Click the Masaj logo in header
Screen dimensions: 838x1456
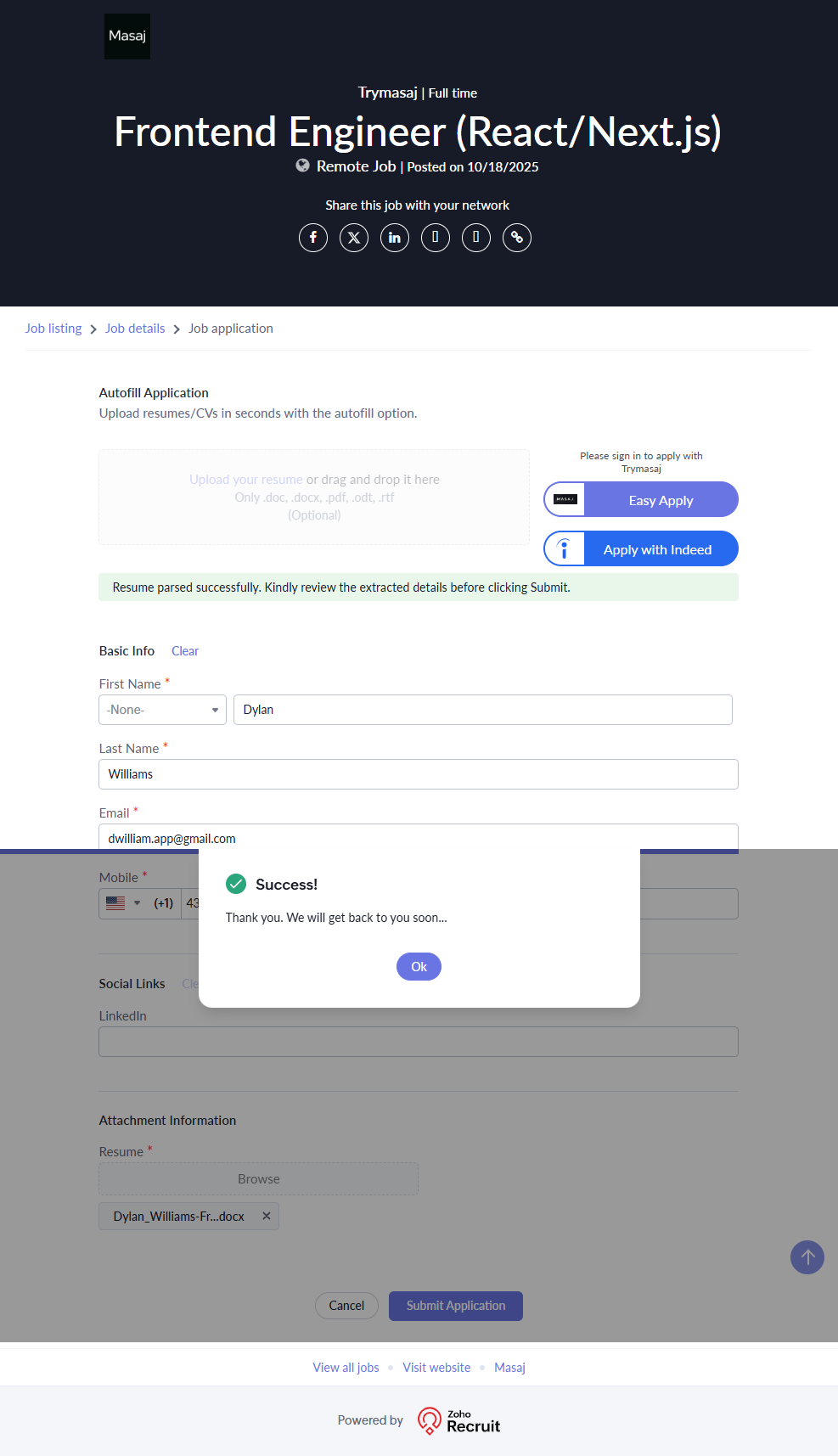point(127,37)
